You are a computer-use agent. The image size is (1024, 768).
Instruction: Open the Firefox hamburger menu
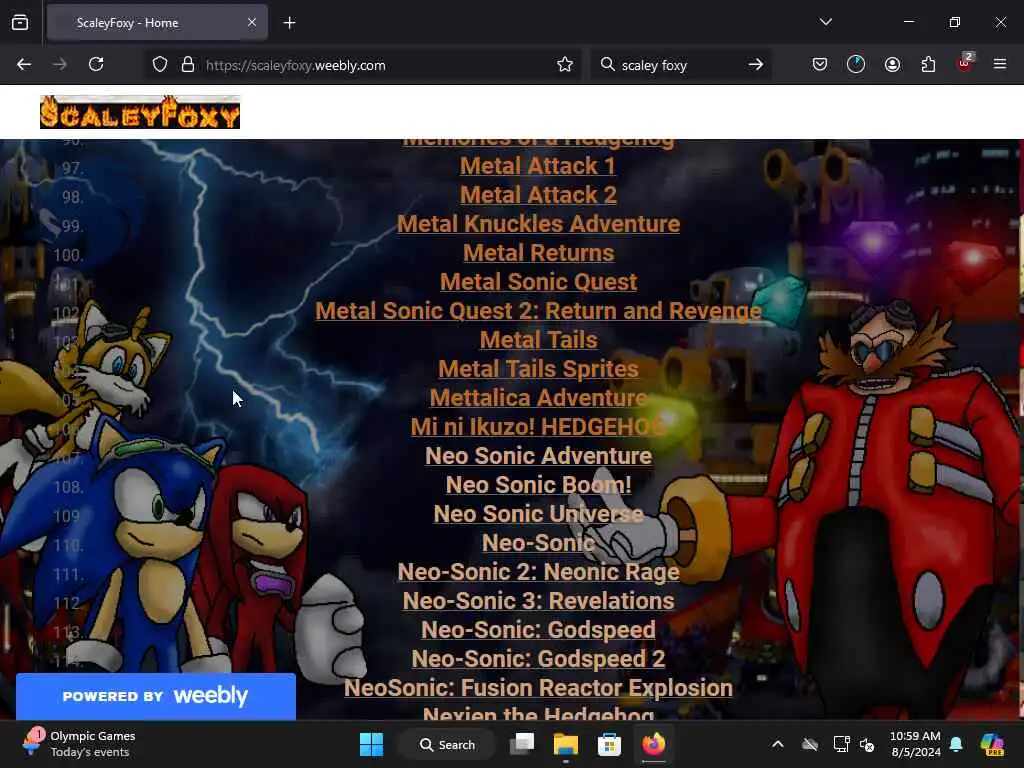[1000, 65]
